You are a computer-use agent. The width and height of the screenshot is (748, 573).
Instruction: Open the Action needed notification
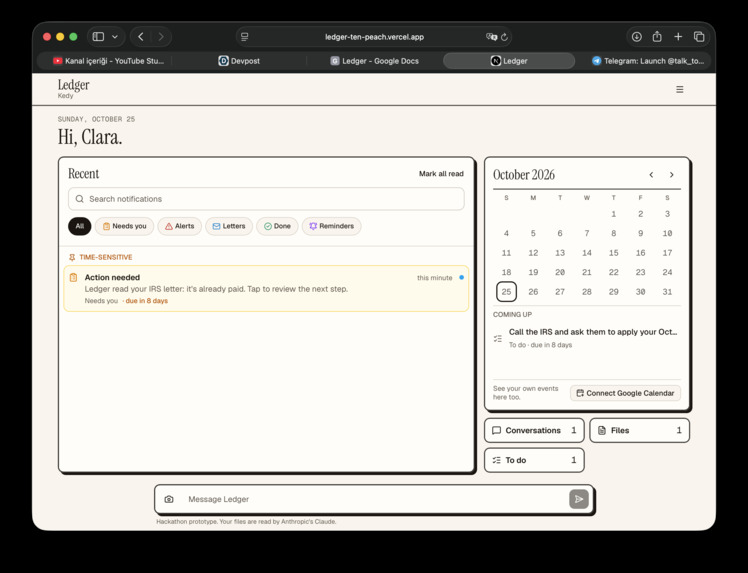tap(266, 289)
